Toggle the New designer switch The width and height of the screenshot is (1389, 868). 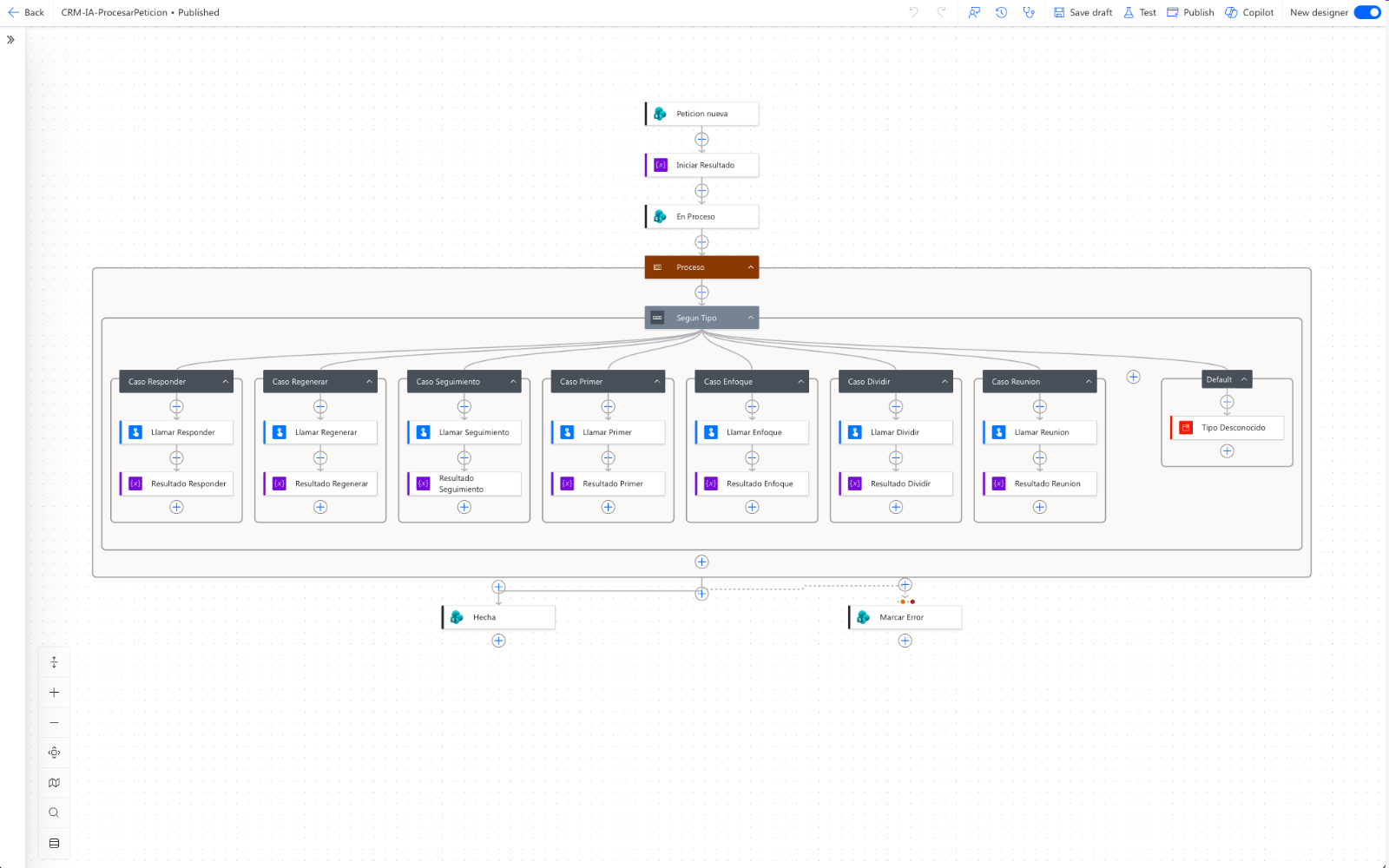click(x=1367, y=12)
